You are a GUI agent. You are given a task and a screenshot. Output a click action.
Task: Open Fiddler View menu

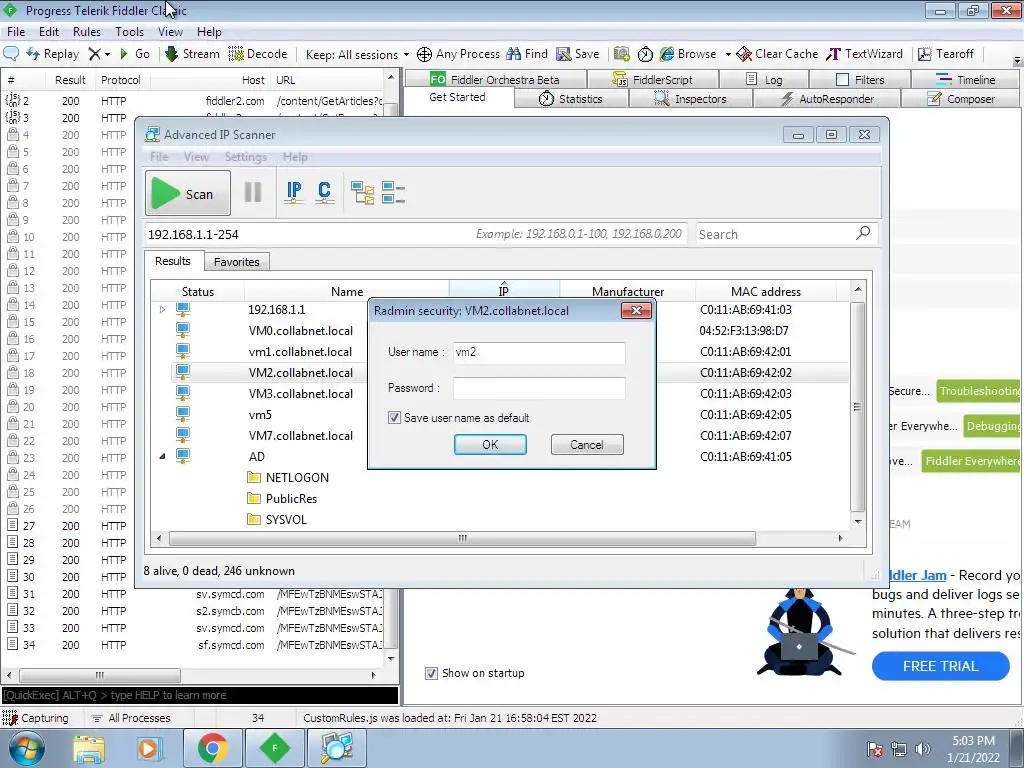click(x=170, y=31)
